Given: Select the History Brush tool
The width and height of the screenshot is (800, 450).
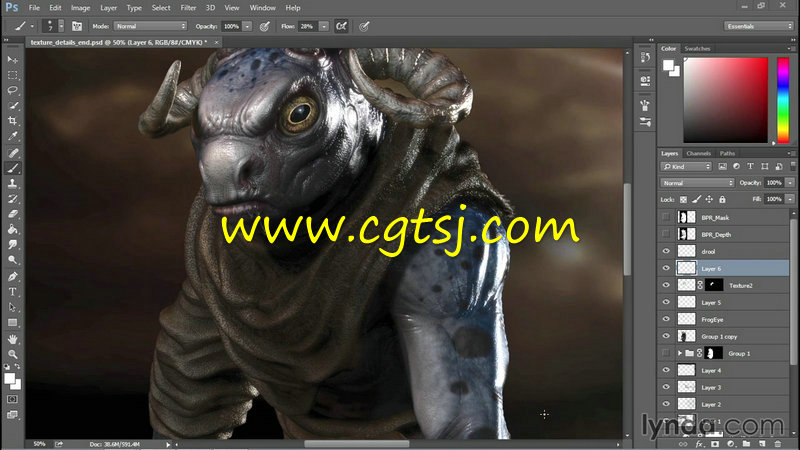Looking at the screenshot, I should pos(12,198).
